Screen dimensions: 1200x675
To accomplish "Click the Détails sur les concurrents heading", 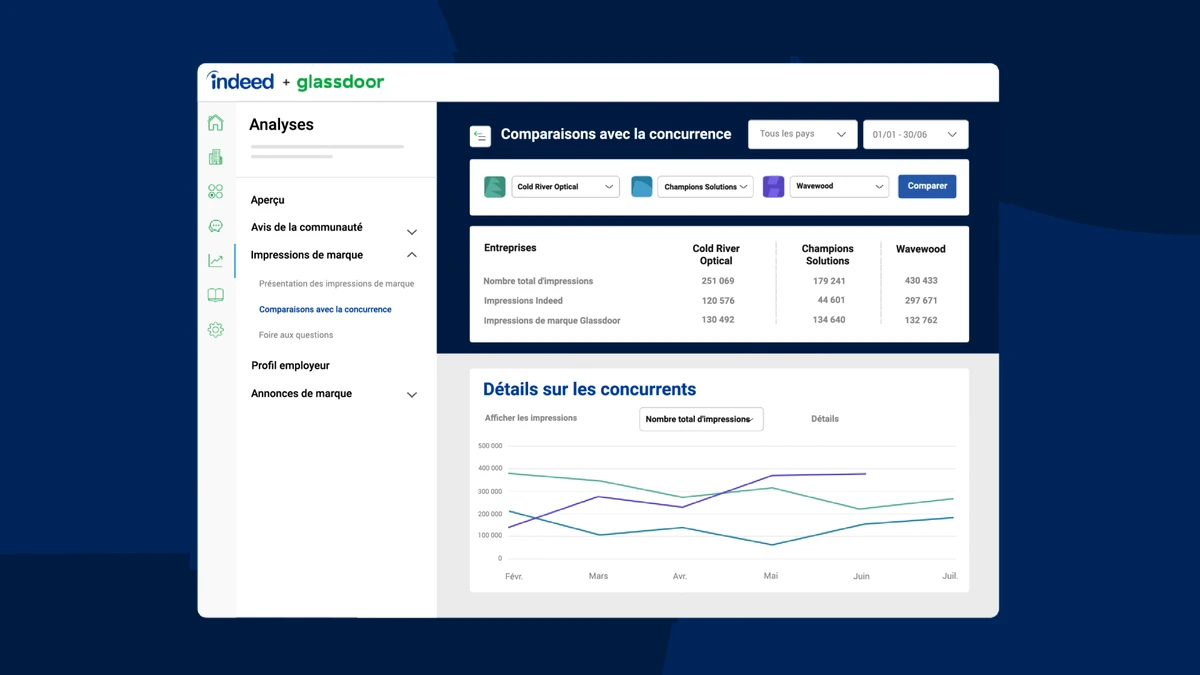I will pos(589,390).
